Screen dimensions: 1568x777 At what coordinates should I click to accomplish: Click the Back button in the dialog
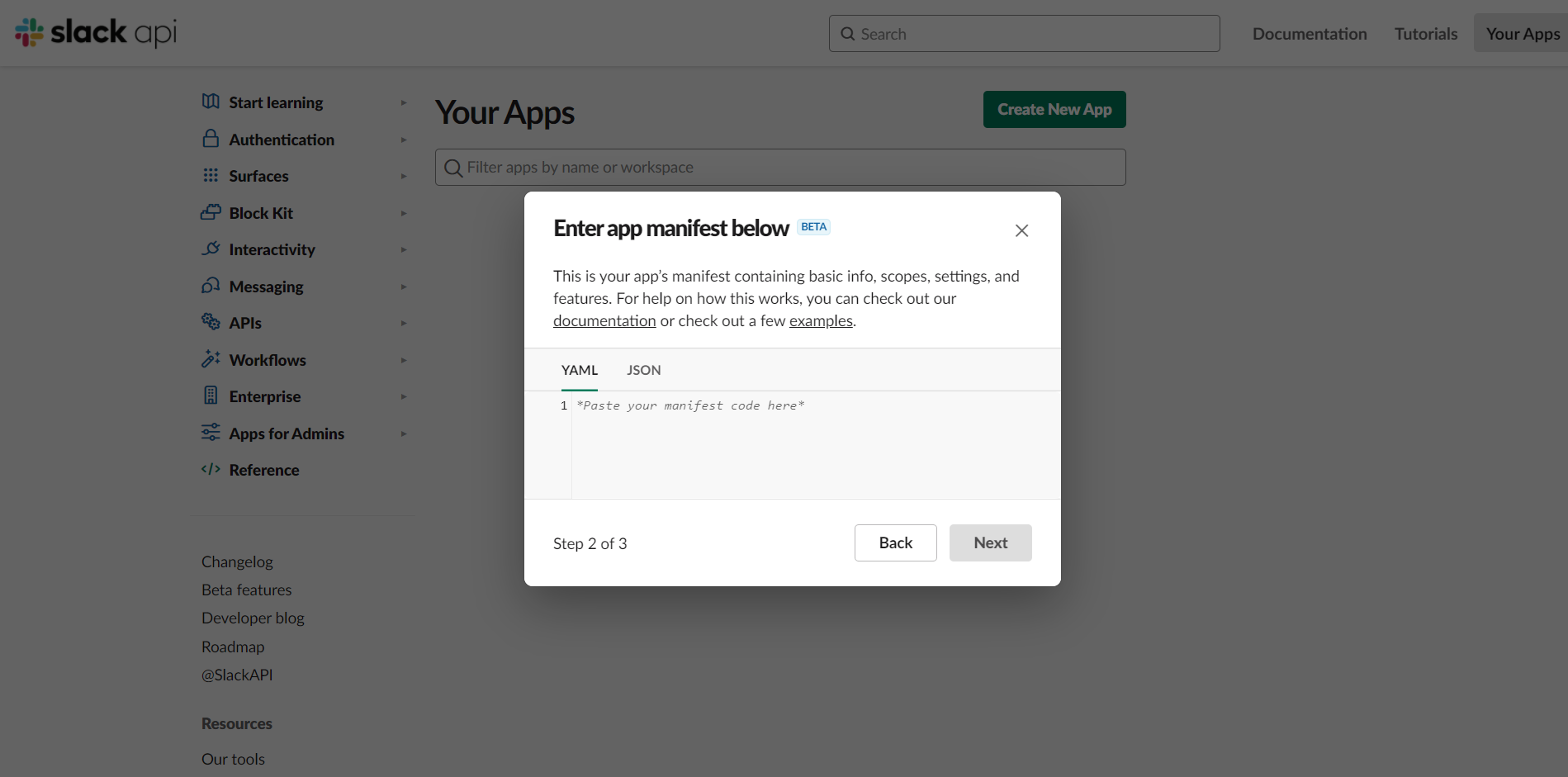tap(896, 542)
